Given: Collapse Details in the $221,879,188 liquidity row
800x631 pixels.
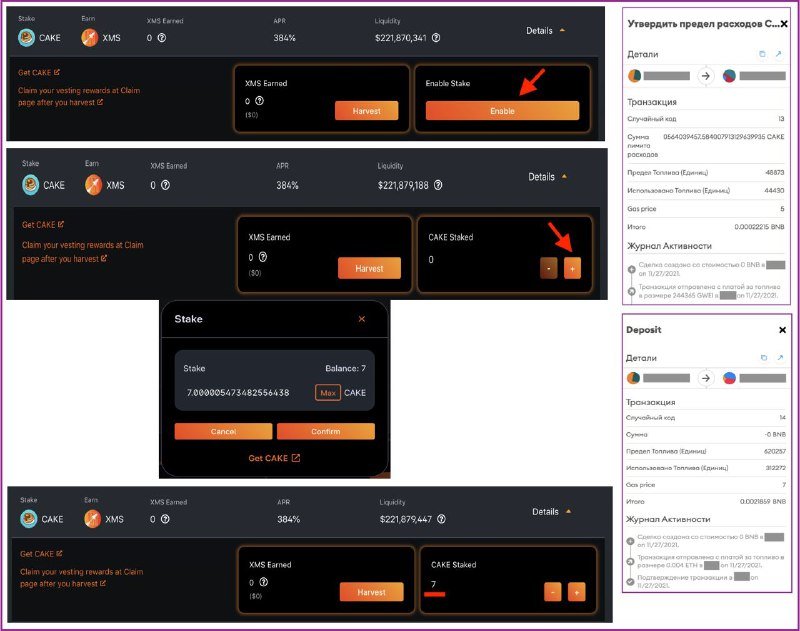Looking at the screenshot, I should pos(548,177).
